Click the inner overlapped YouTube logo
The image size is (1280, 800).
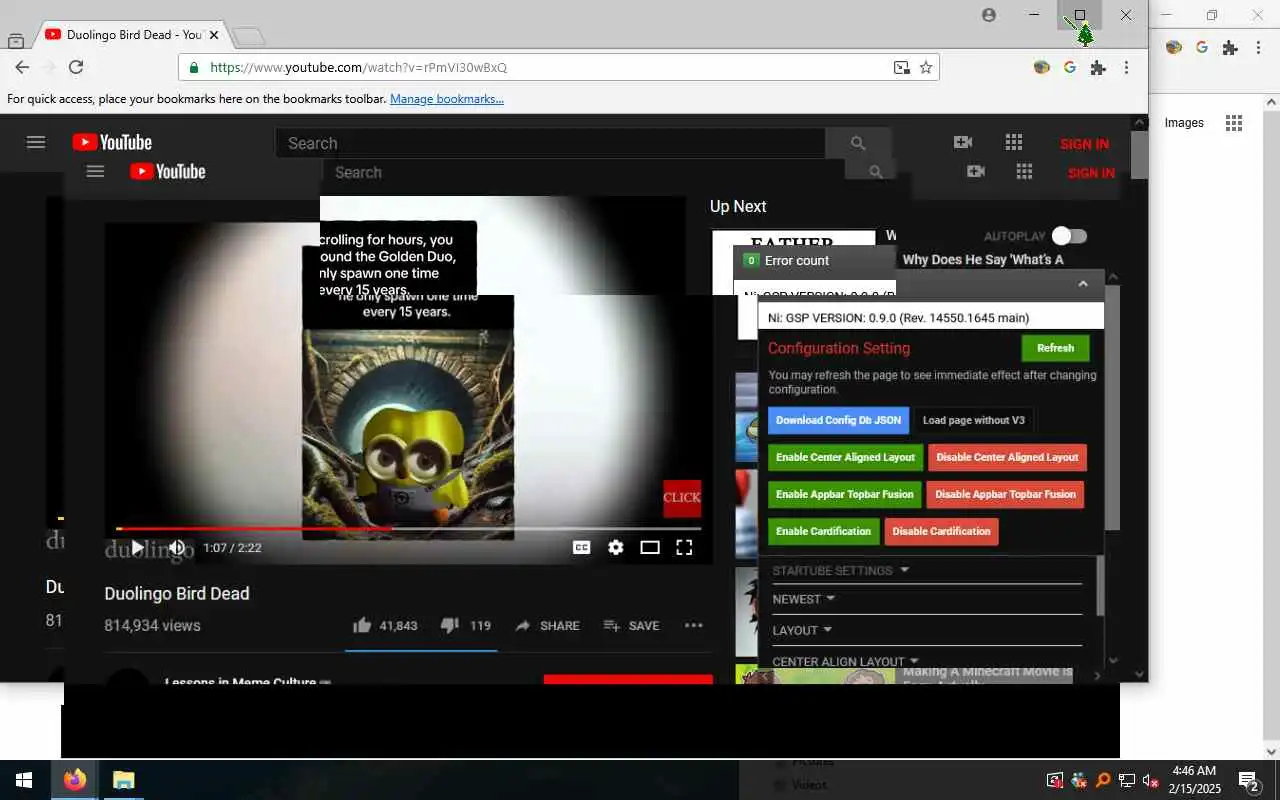(168, 171)
